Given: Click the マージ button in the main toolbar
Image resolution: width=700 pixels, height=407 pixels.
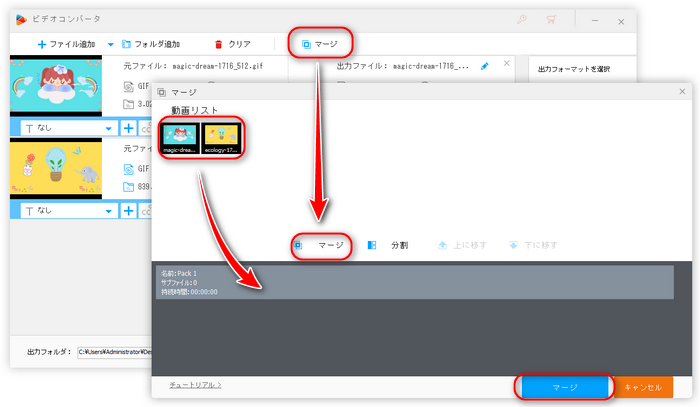Looking at the screenshot, I should (320, 44).
